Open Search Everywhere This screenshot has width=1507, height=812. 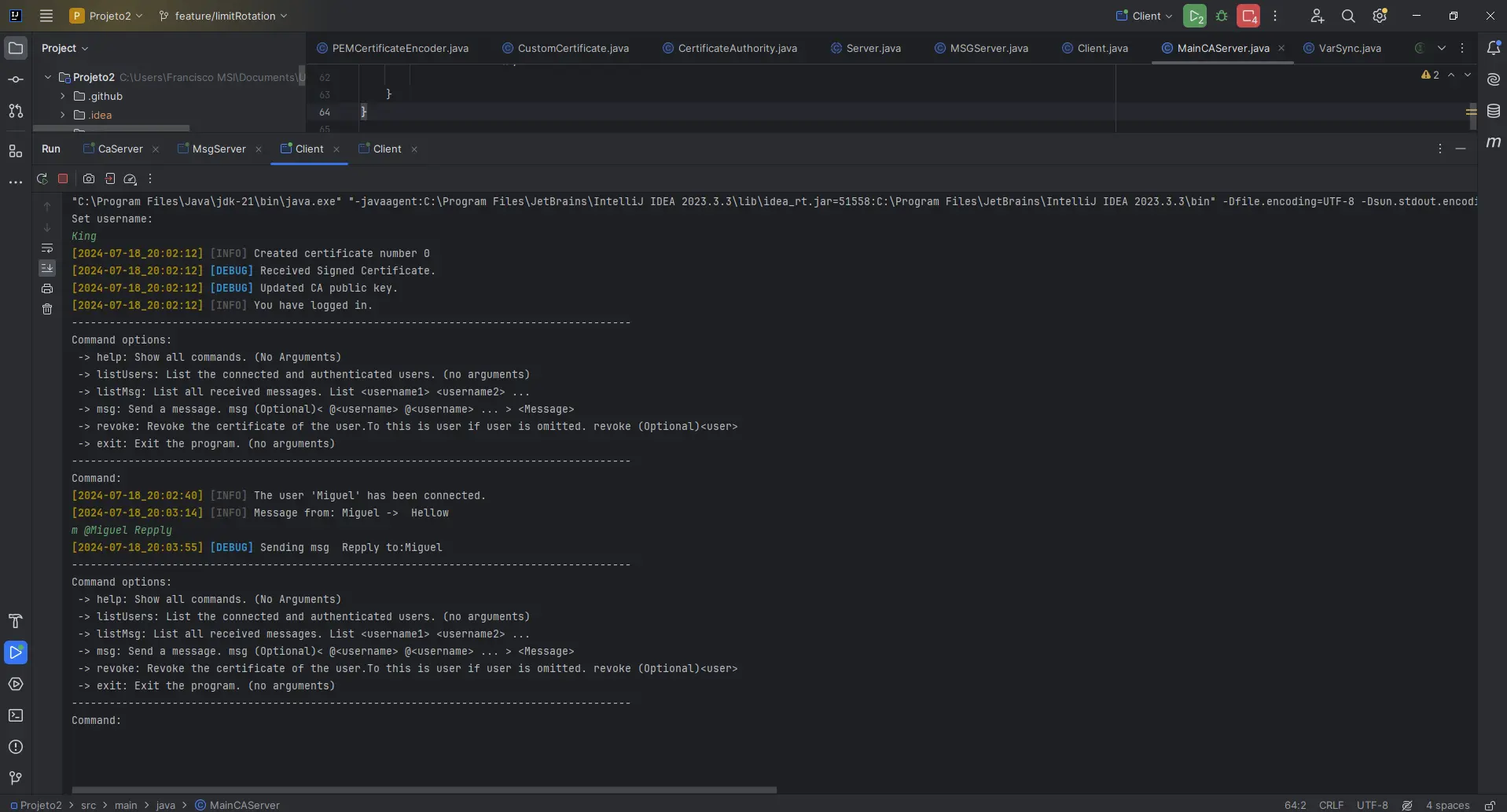pyautogui.click(x=1348, y=16)
